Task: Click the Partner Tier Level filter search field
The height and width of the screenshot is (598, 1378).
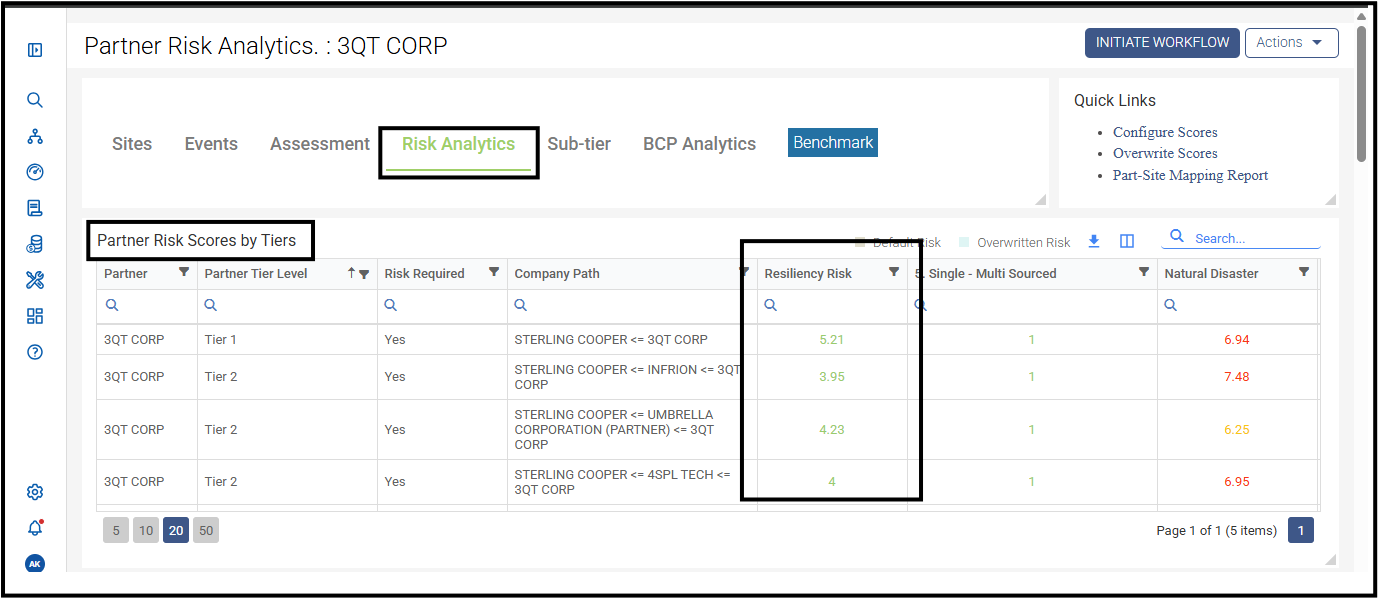Action: [x=287, y=306]
